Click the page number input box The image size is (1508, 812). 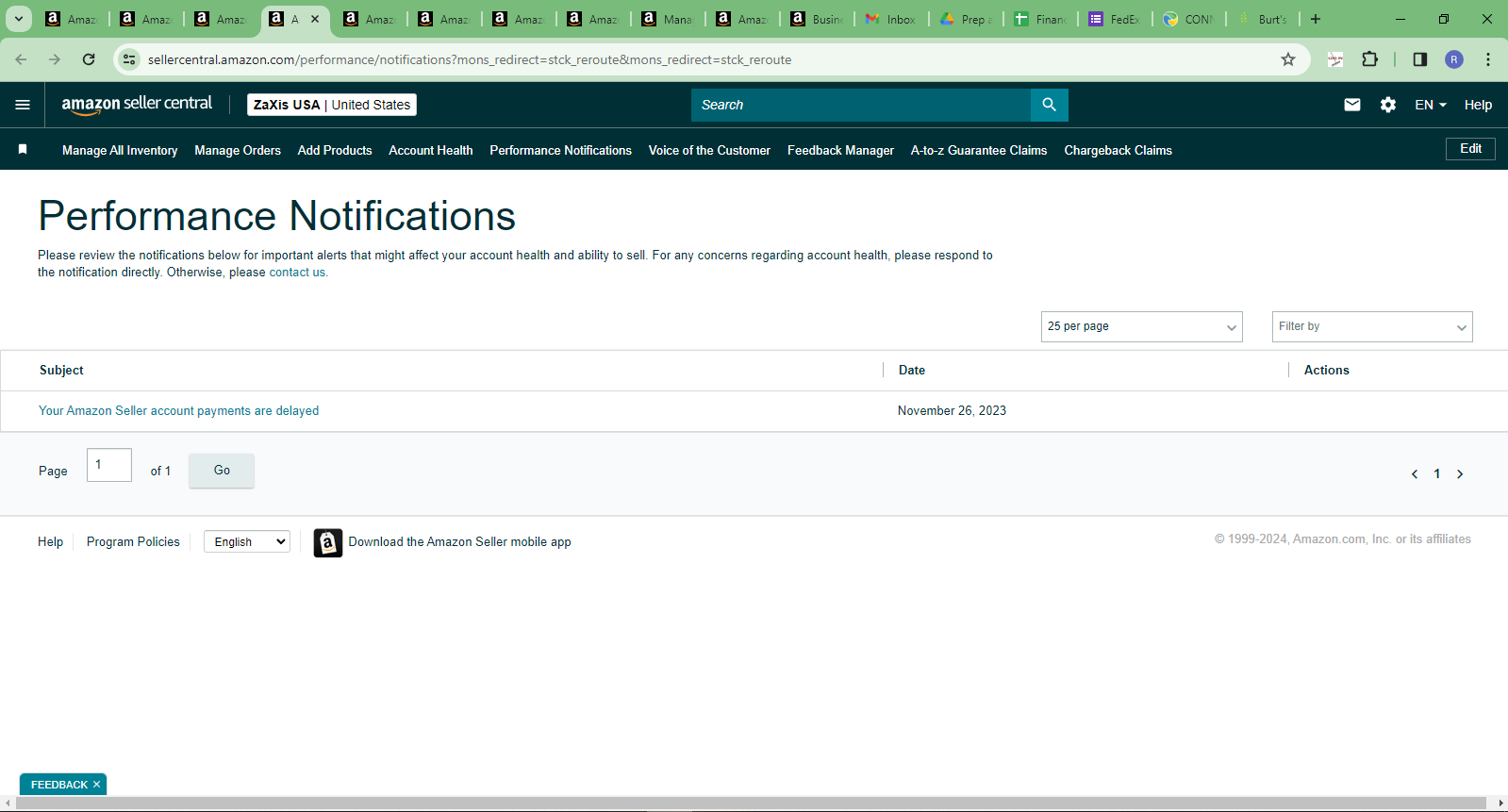109,465
